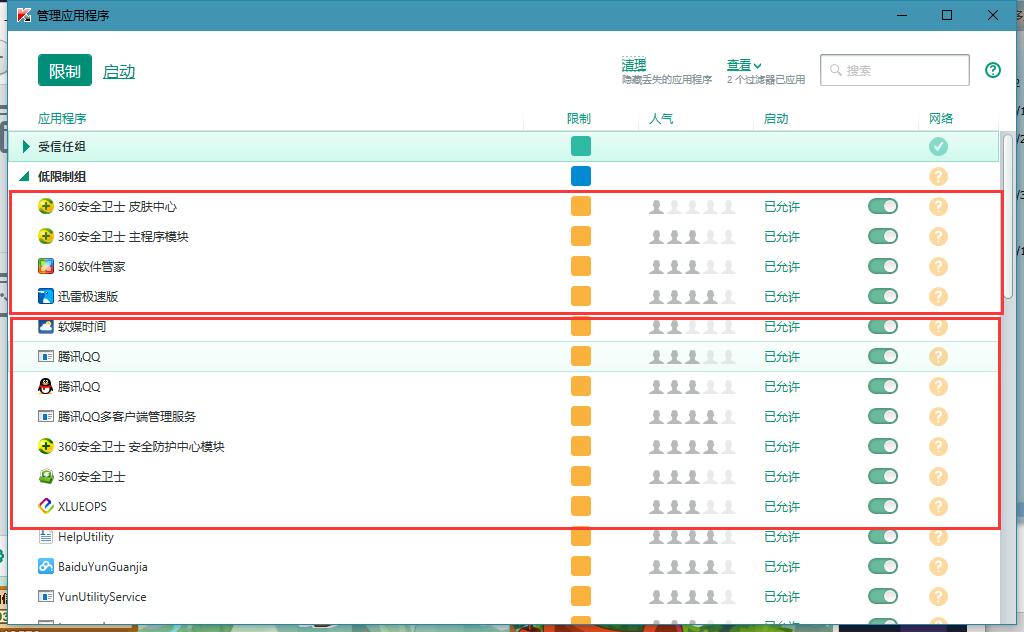1024x632 pixels.
Task: Open the 查看 filter dropdown
Action: tap(744, 65)
